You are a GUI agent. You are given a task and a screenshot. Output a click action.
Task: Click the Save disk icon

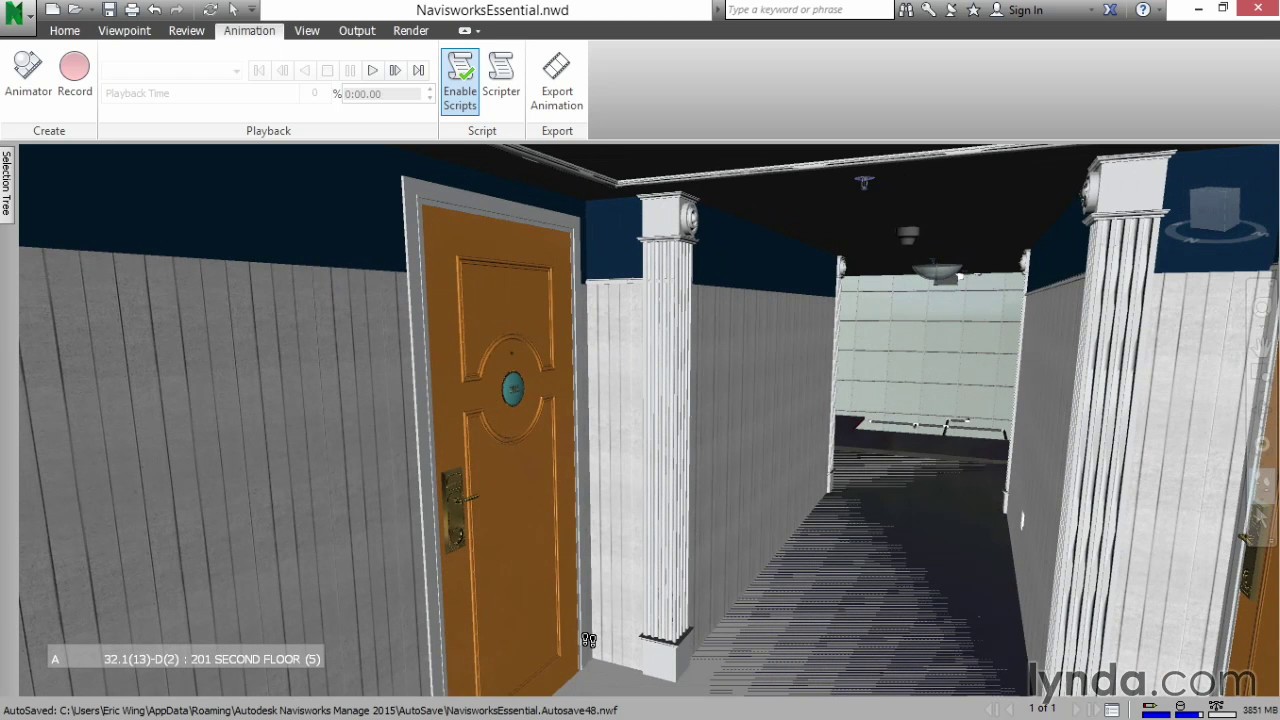109,10
